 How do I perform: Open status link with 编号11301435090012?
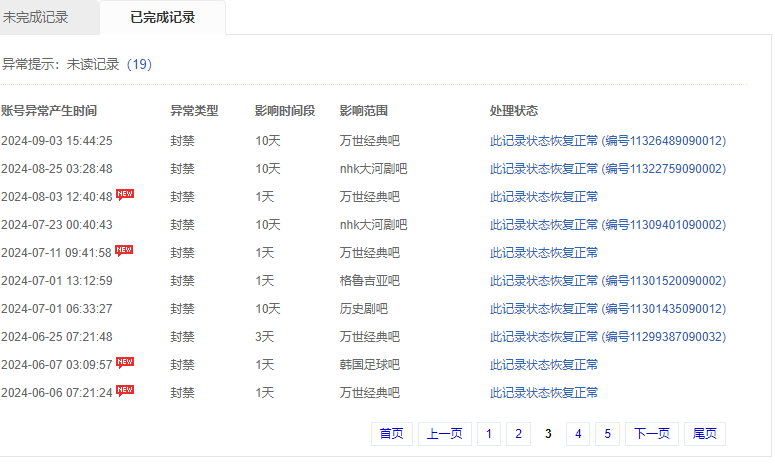(607, 309)
